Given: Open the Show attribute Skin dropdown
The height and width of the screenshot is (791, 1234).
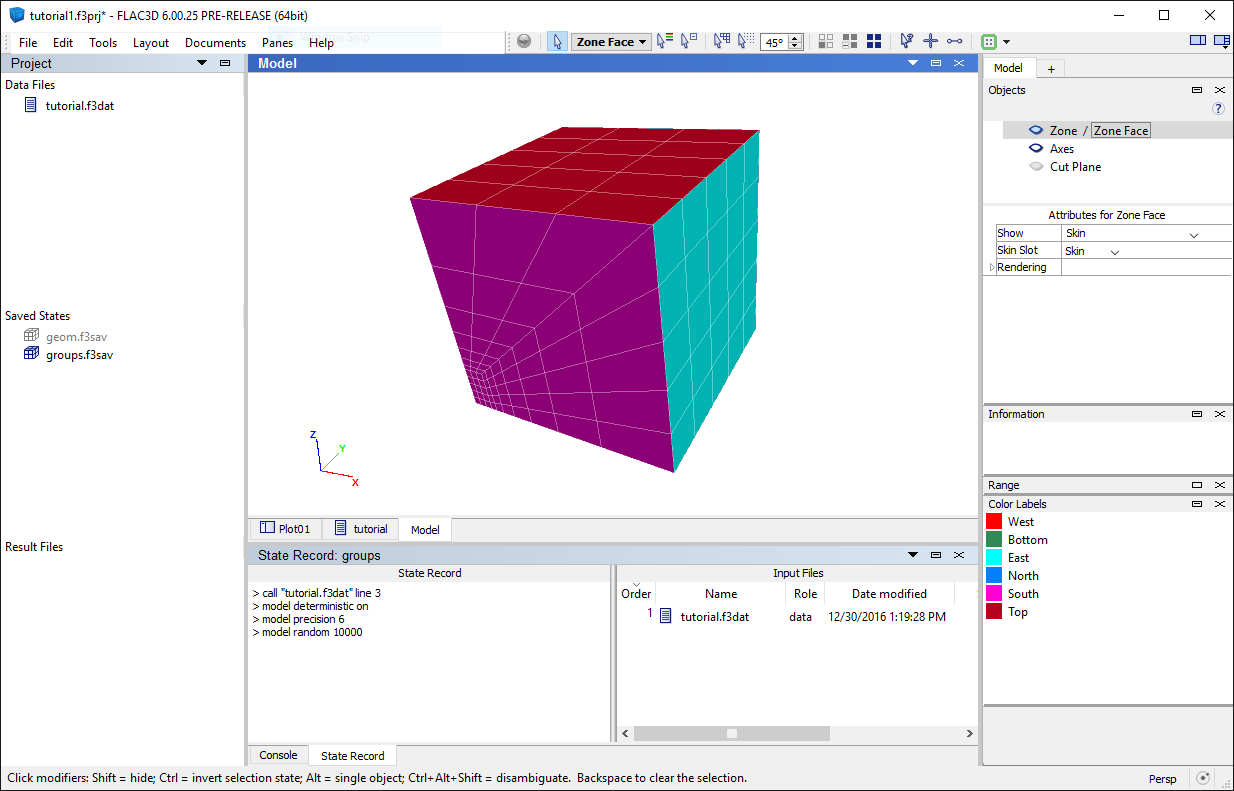Looking at the screenshot, I should [x=1146, y=233].
